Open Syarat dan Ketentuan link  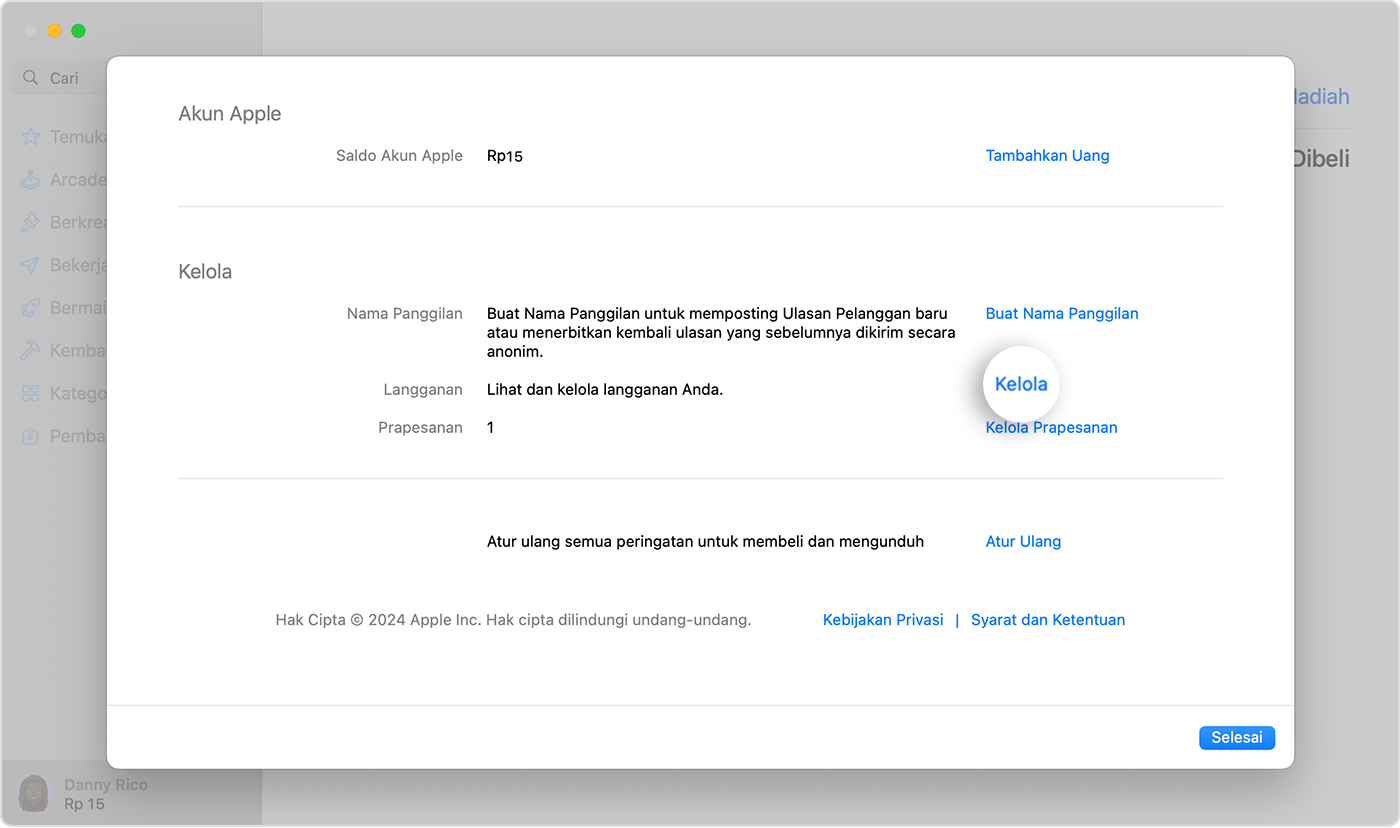coord(1048,620)
